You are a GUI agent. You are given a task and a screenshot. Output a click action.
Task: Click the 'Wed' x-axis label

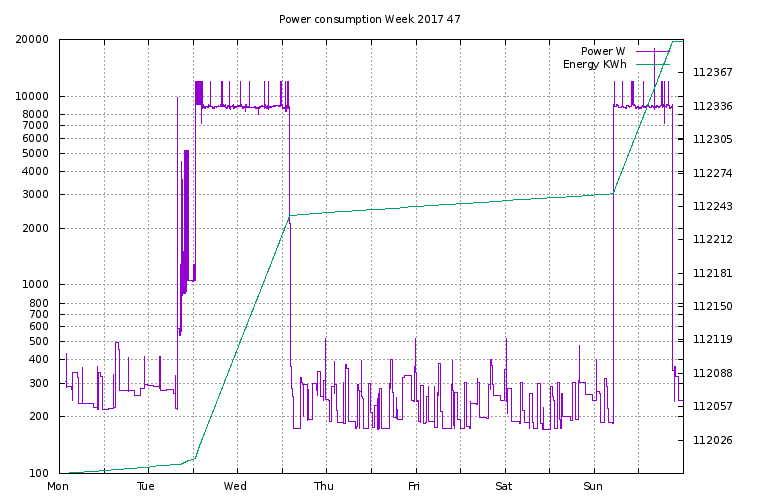(235, 486)
